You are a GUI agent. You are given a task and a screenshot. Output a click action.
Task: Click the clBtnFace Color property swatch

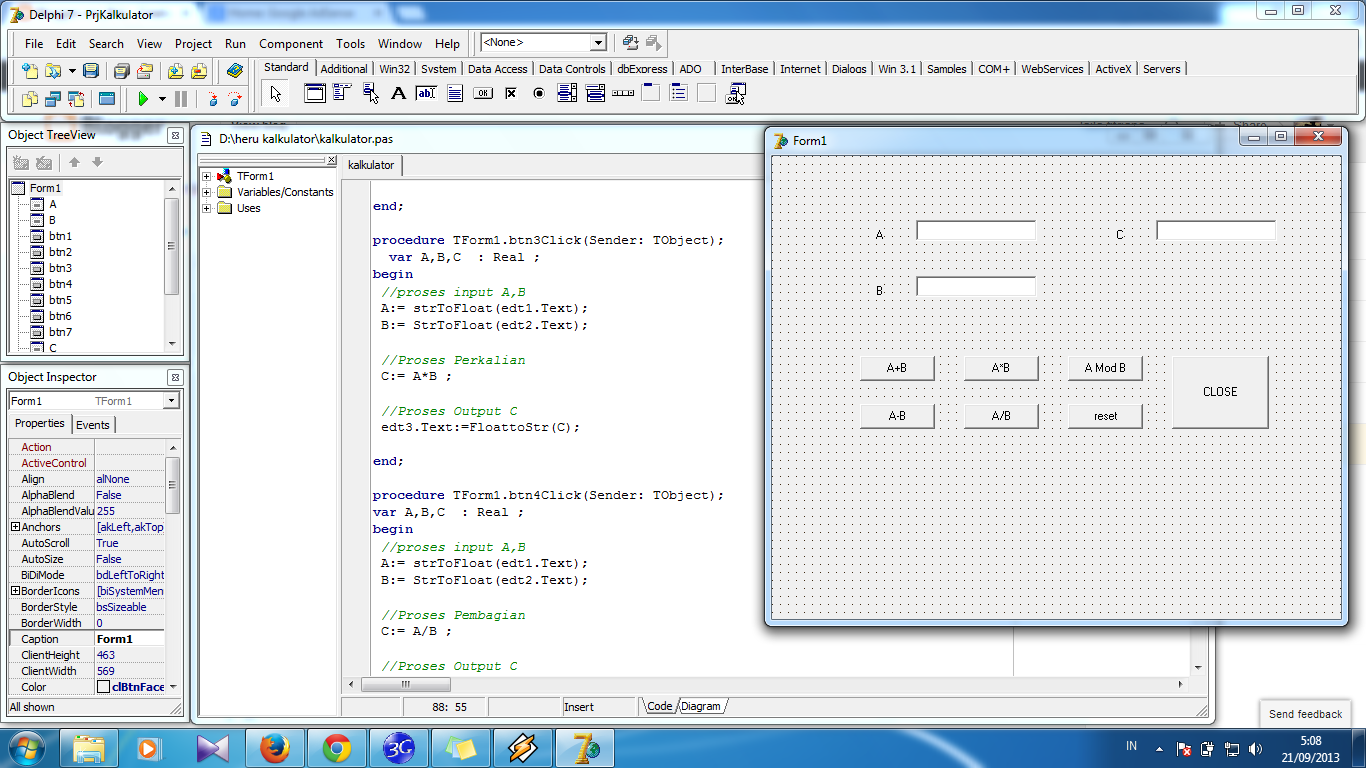(103, 687)
